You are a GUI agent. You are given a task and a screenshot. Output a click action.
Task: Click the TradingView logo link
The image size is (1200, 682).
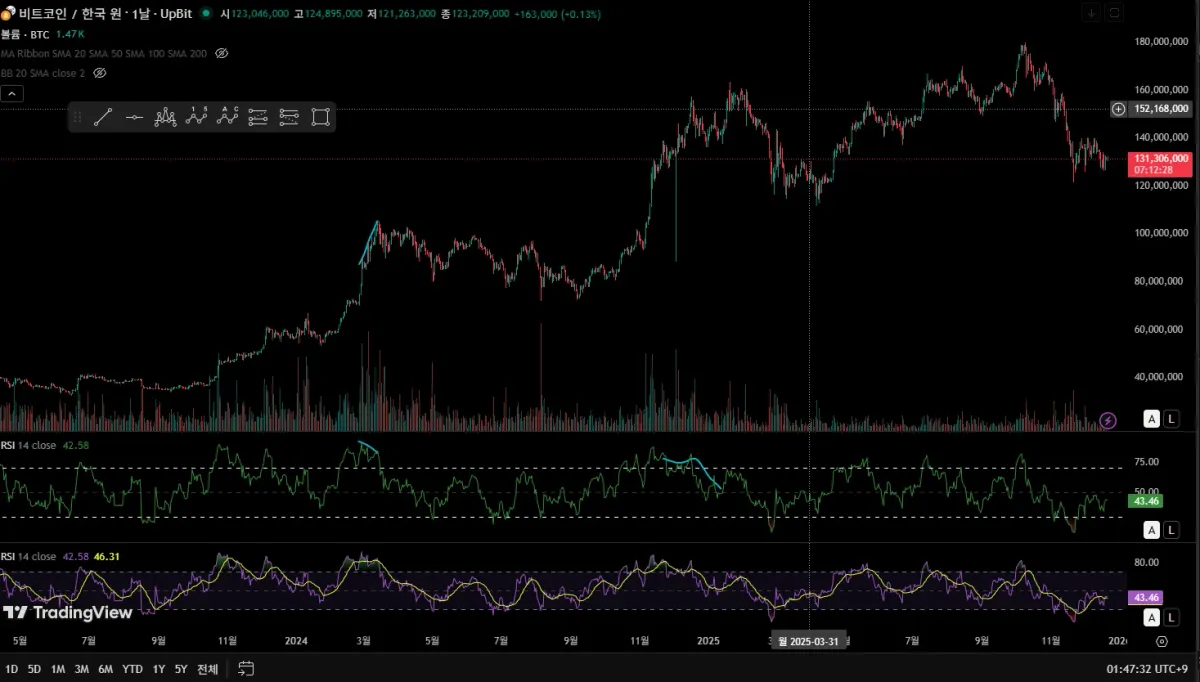point(67,612)
